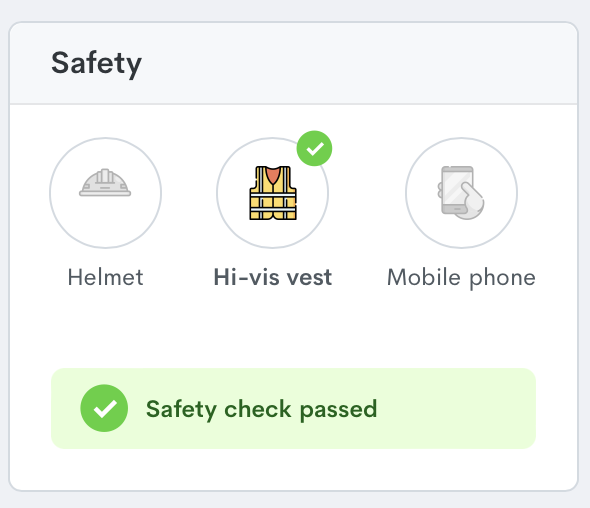Select the Helmet hard hat icon
Viewport: 590px width, 508px height.
click(105, 182)
